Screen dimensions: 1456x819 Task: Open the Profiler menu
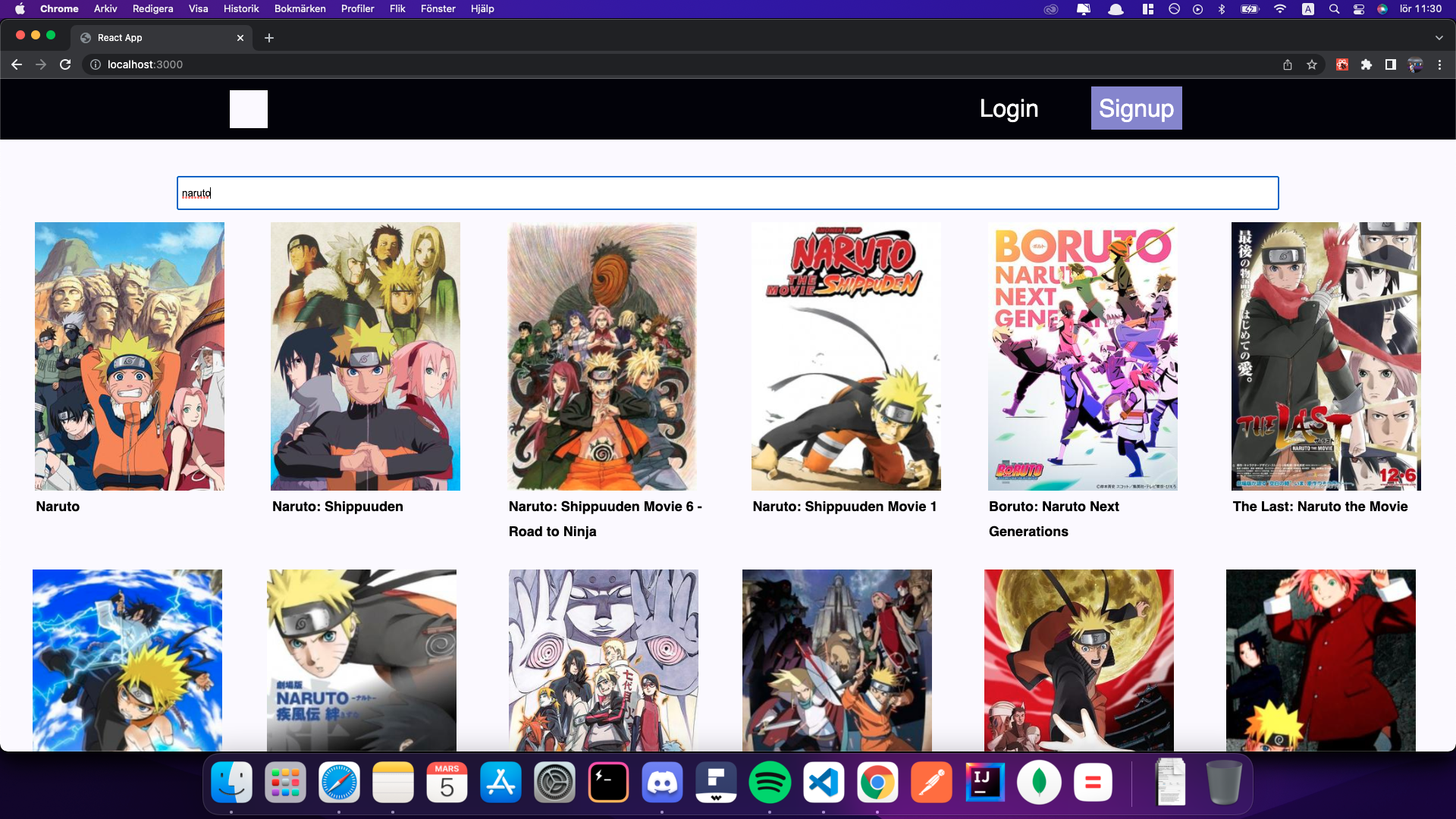(357, 9)
